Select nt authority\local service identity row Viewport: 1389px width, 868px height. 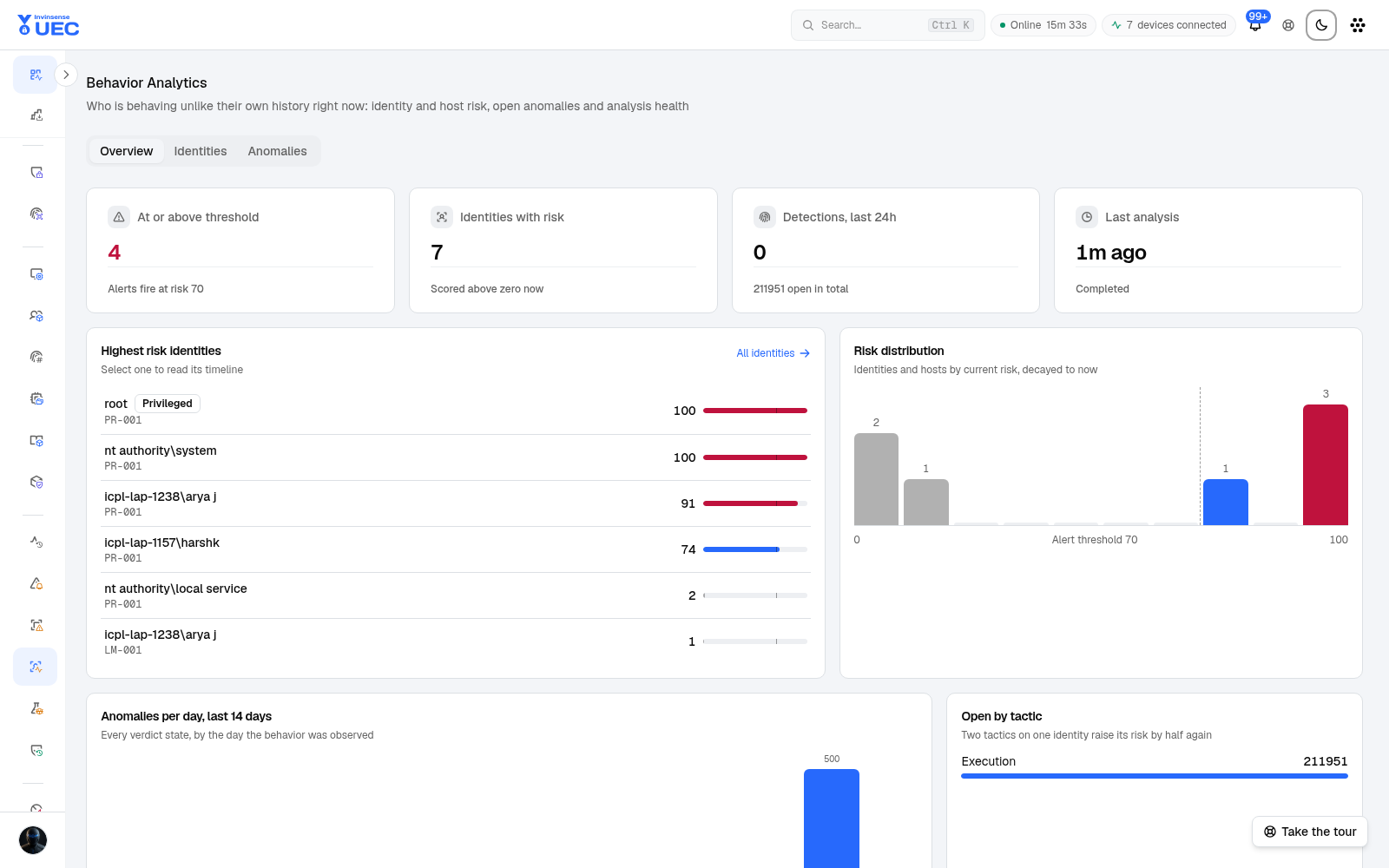[456, 595]
